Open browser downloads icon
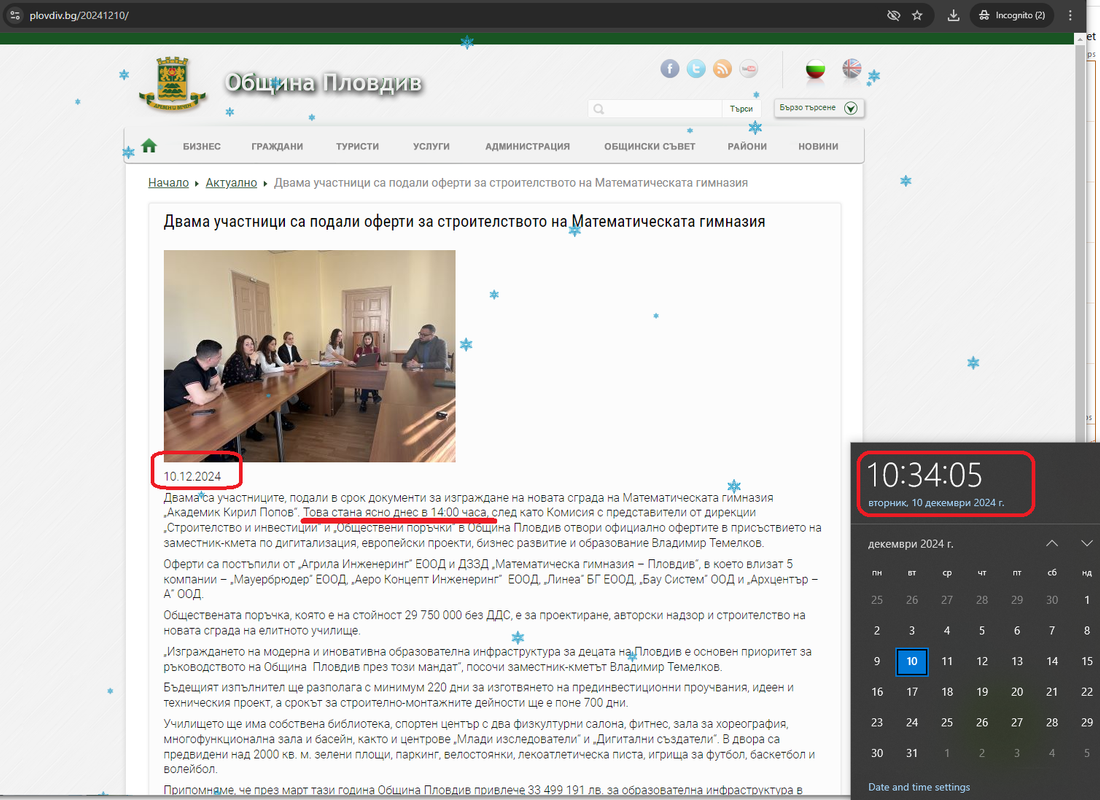Image resolution: width=1100 pixels, height=800 pixels. tap(953, 15)
